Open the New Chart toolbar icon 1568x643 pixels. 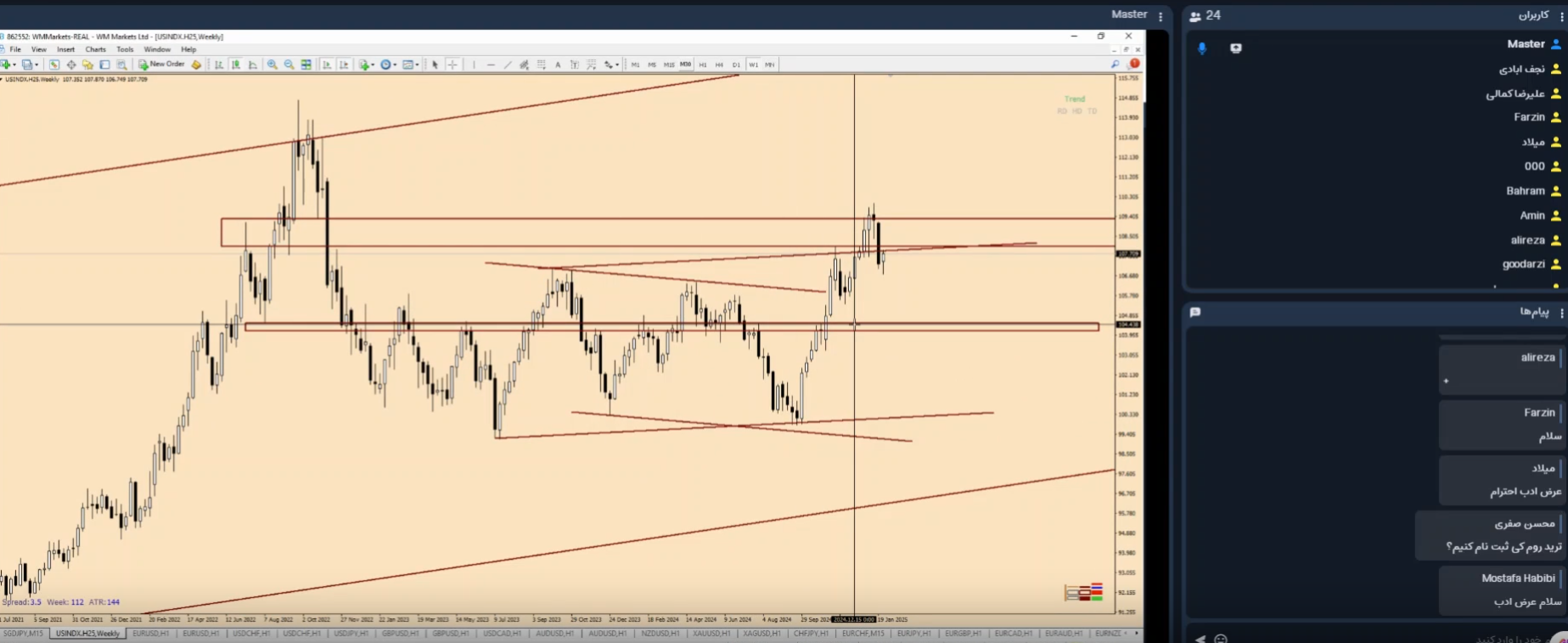(x=5, y=65)
